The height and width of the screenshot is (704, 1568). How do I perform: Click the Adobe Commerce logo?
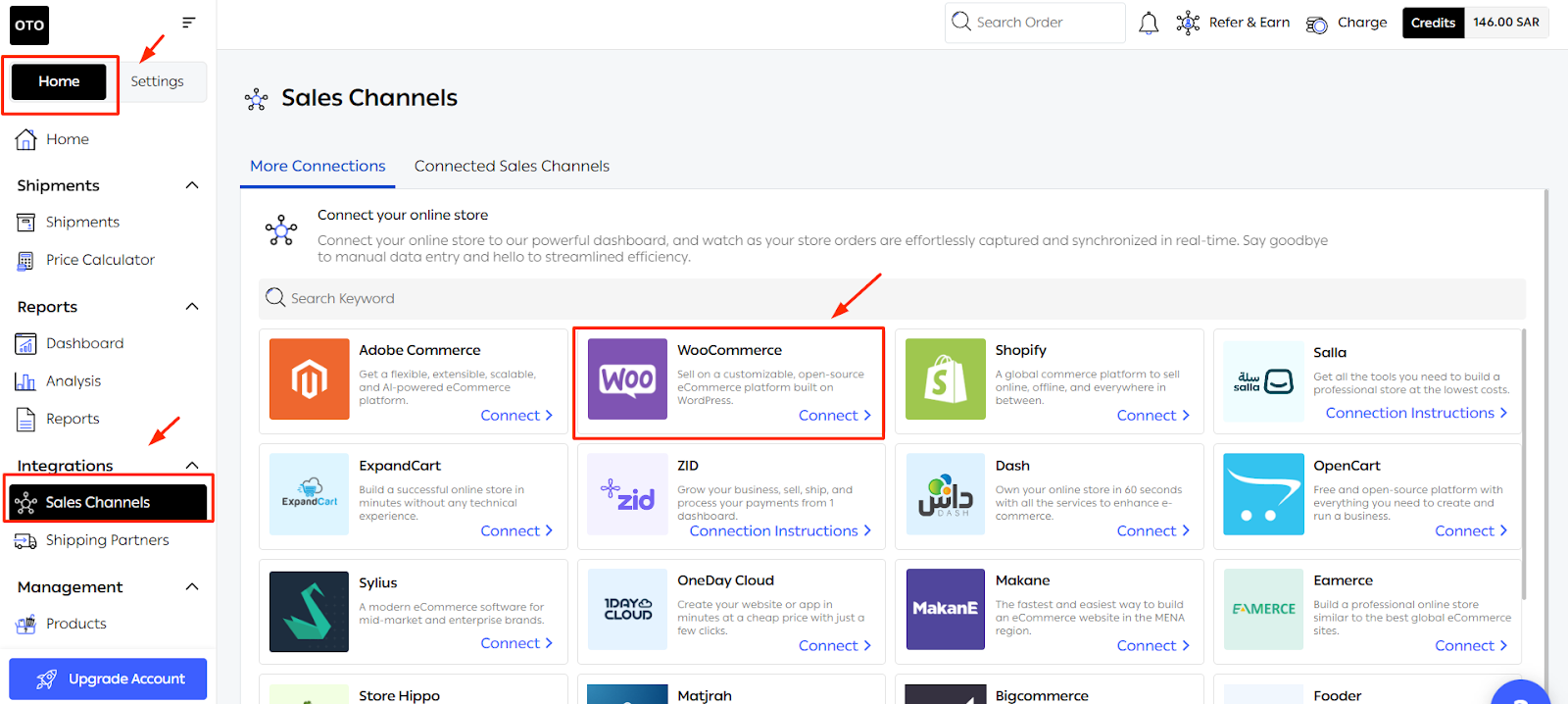click(x=310, y=378)
